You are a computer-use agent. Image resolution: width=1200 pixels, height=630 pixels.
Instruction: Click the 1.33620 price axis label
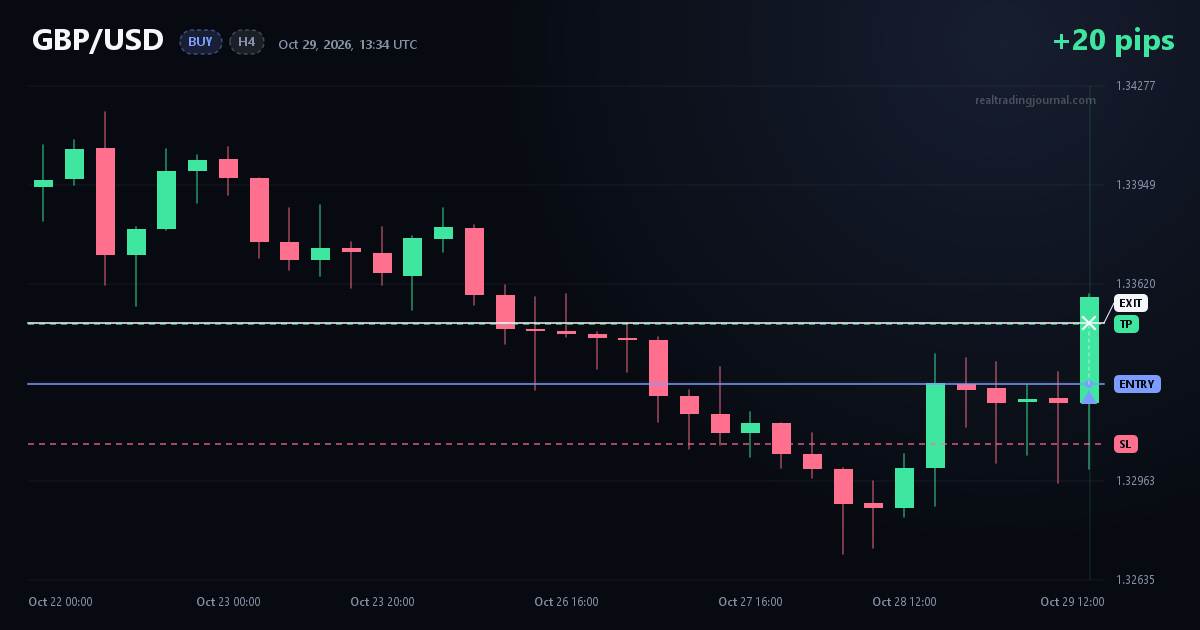coord(1136,284)
